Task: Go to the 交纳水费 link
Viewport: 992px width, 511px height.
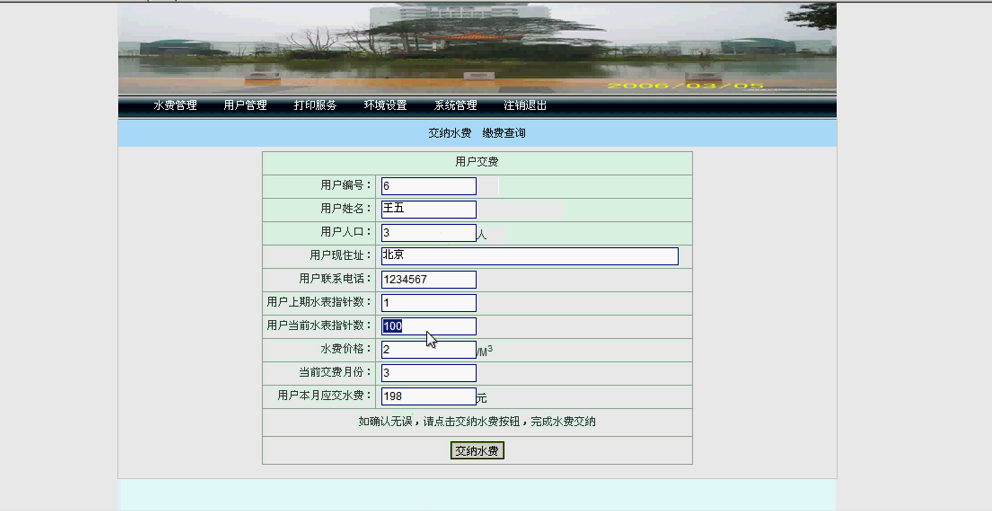Action: pyautogui.click(x=450, y=133)
